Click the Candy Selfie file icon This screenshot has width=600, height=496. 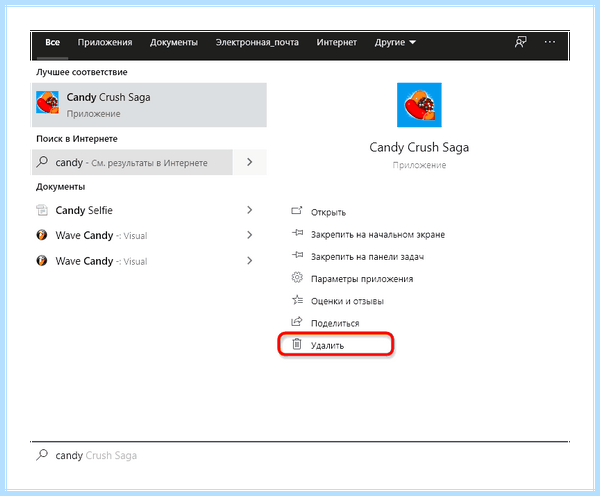(42, 210)
